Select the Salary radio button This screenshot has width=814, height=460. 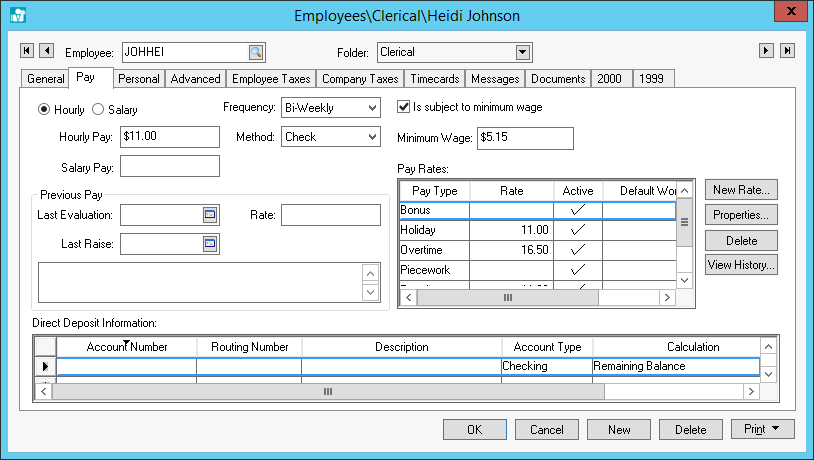(98, 110)
